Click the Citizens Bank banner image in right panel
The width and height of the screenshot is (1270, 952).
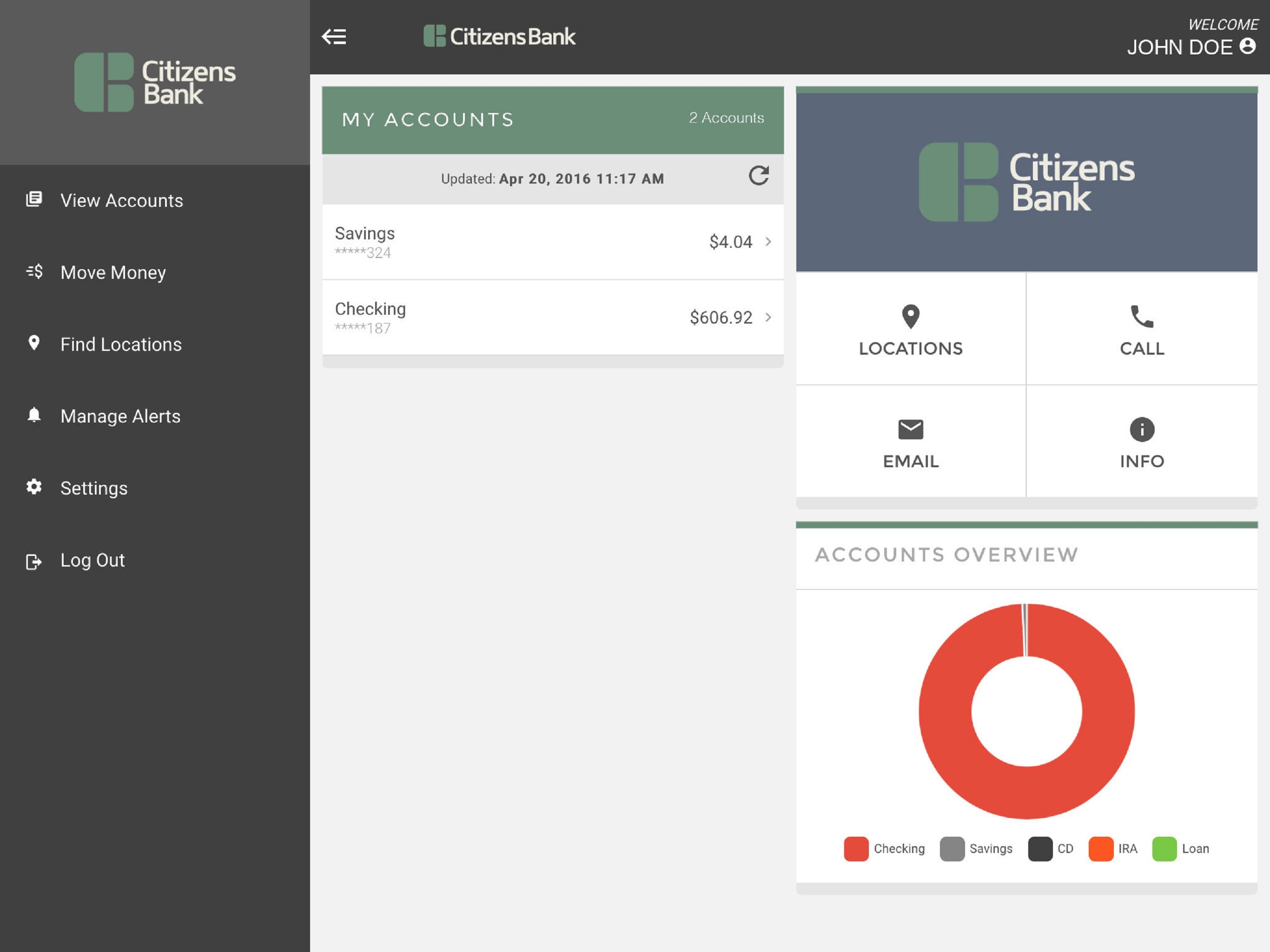pos(1026,181)
